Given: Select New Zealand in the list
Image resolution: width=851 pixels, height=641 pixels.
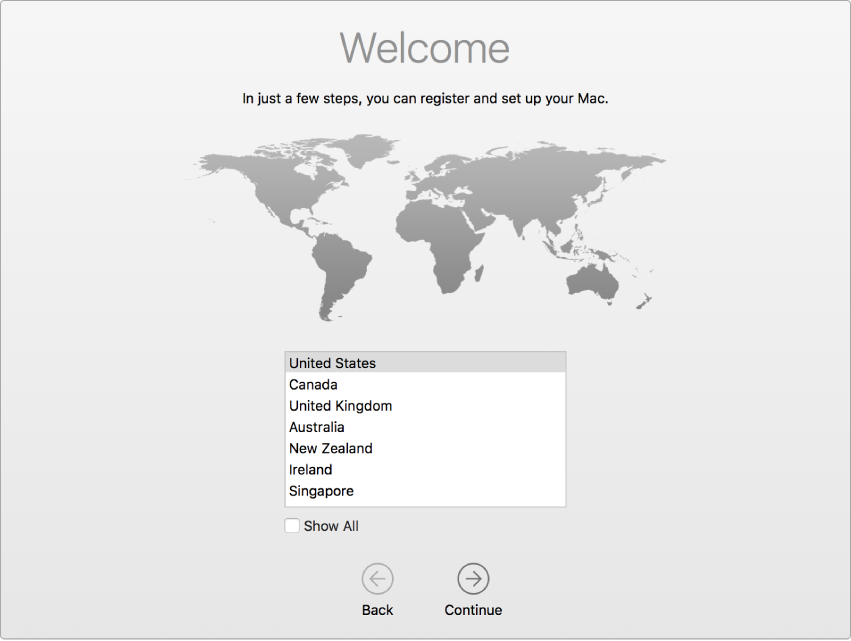Looking at the screenshot, I should click(330, 448).
